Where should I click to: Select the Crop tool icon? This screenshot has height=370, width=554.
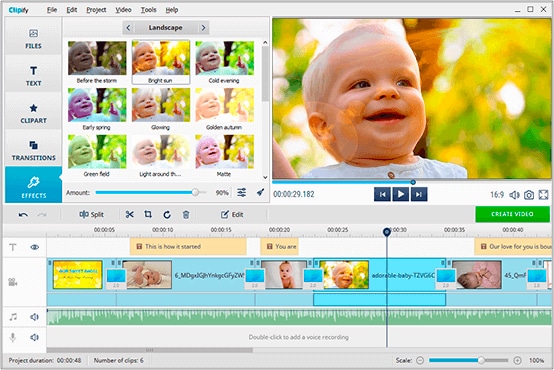[148, 215]
